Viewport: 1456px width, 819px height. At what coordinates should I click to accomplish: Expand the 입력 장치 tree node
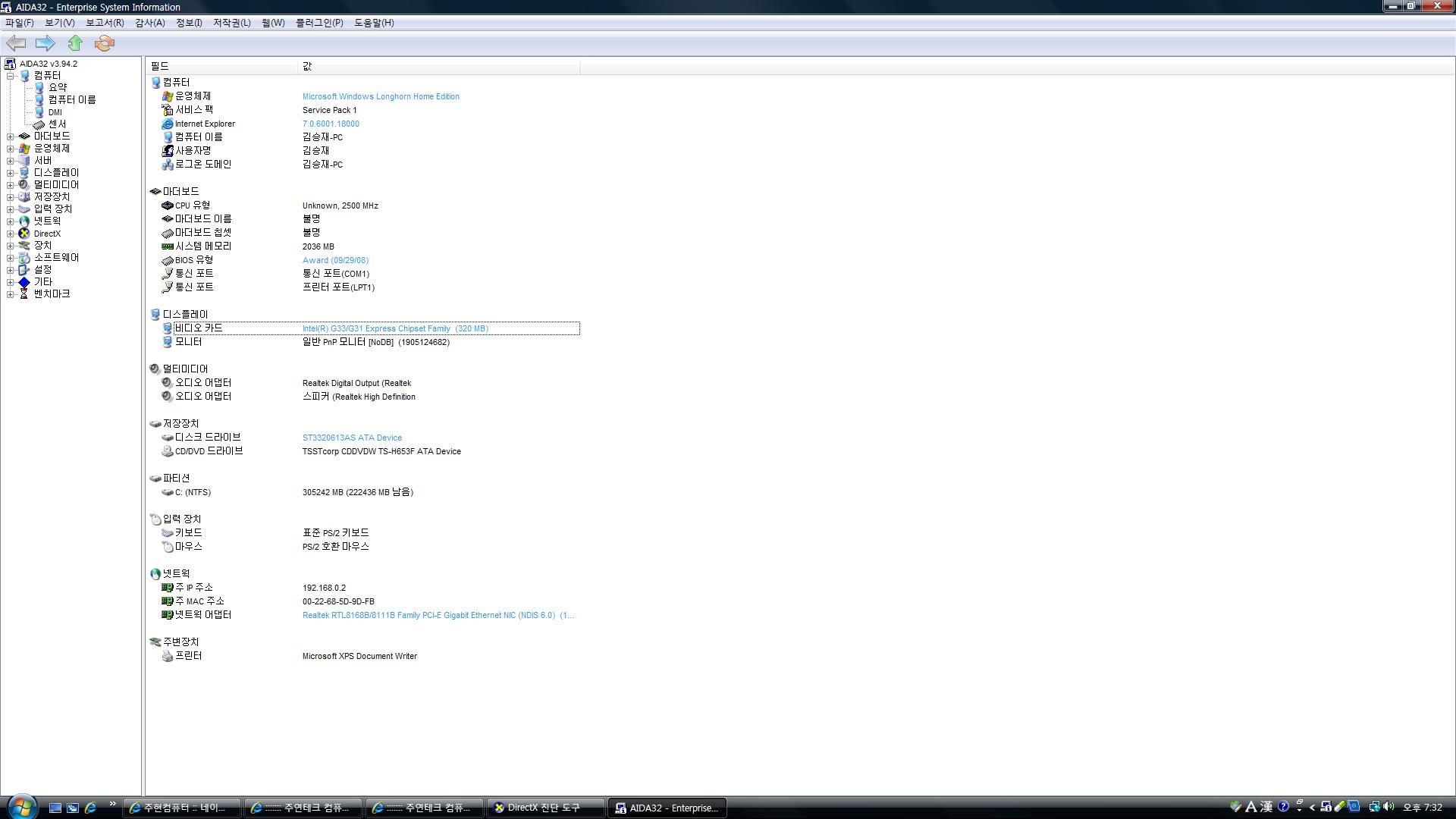coord(10,209)
